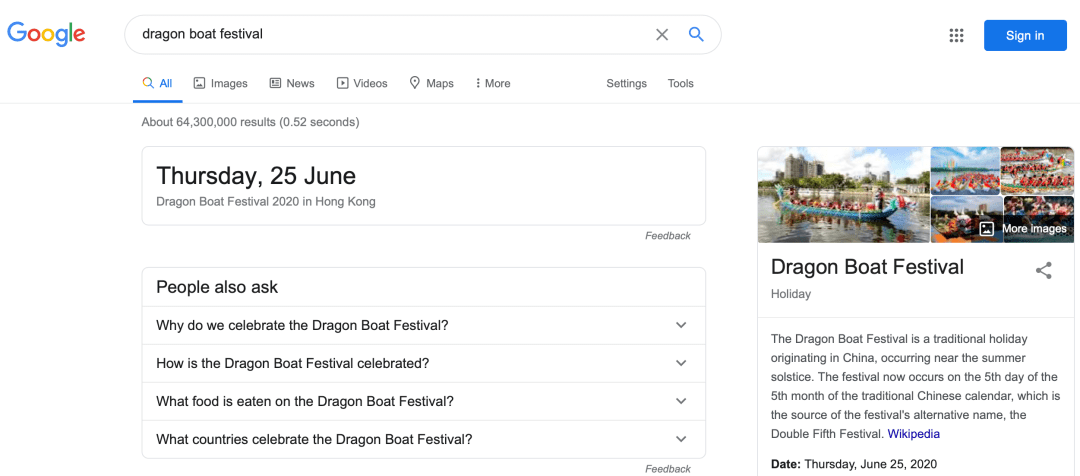Click the Google logo

point(47,34)
